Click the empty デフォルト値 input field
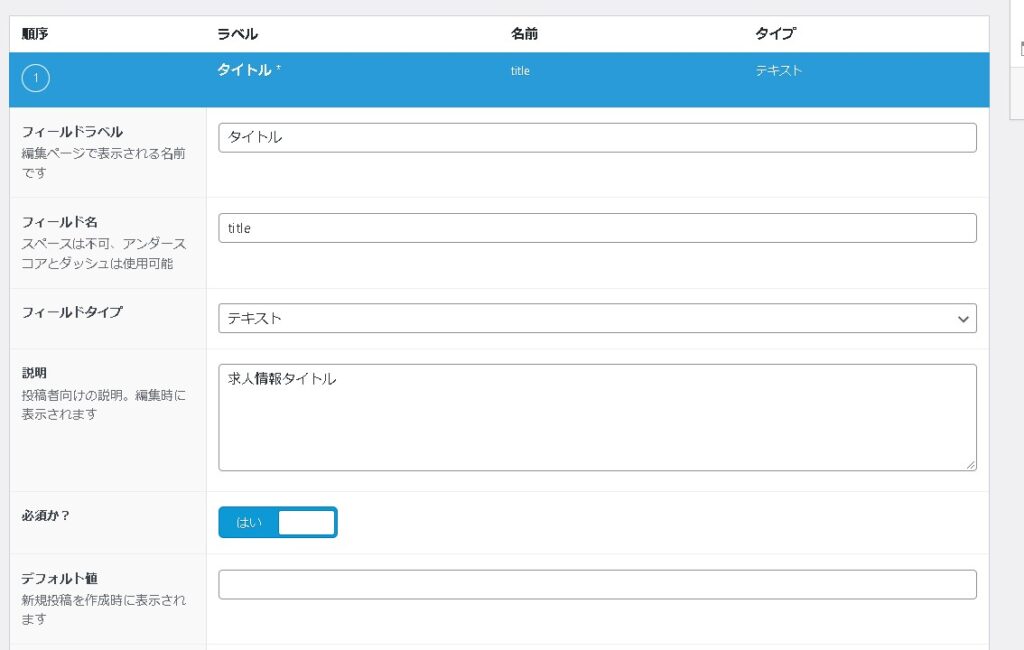The width and height of the screenshot is (1024, 650). (x=597, y=585)
